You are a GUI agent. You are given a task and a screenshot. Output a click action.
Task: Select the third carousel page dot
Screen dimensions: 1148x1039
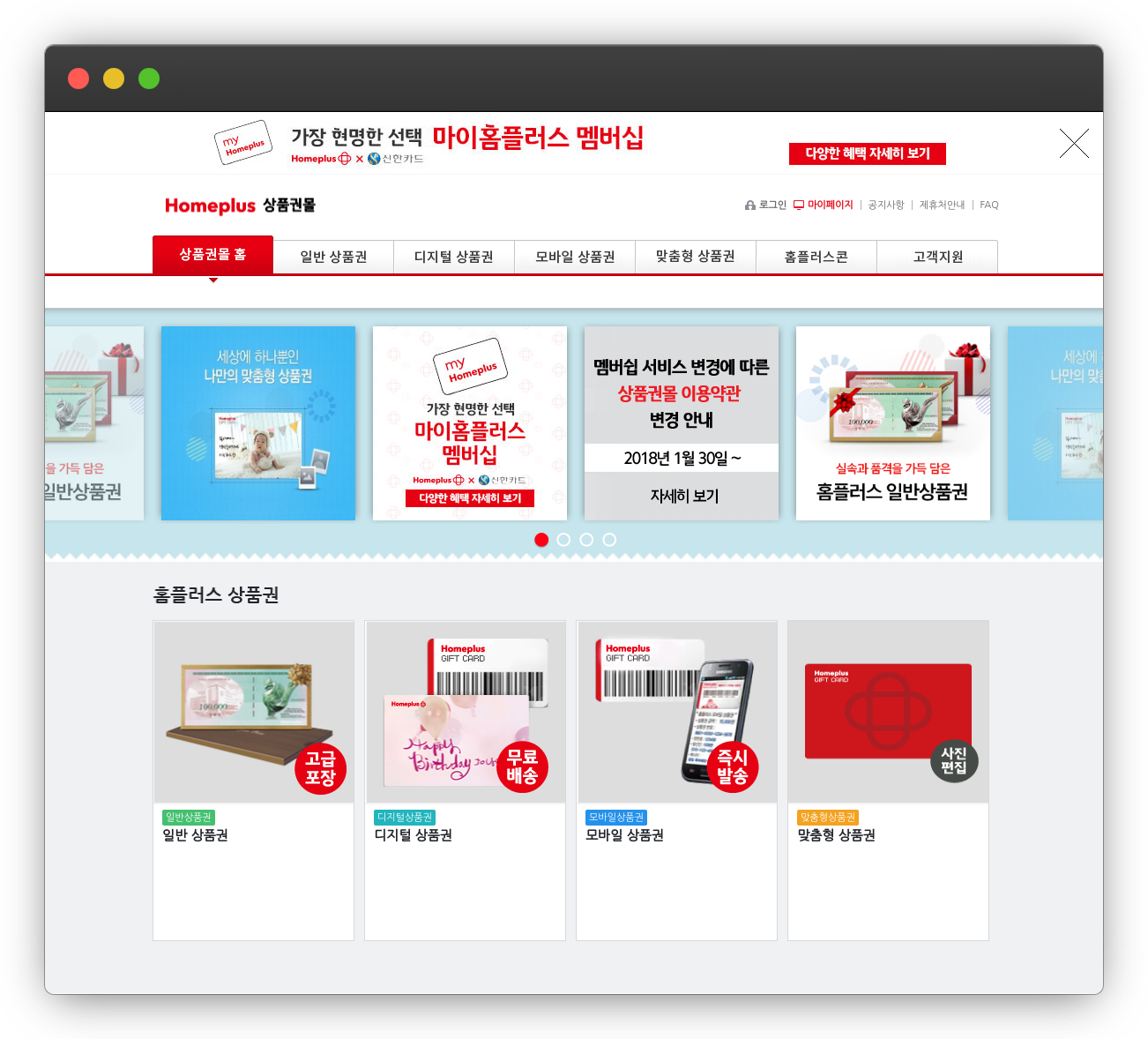click(586, 540)
